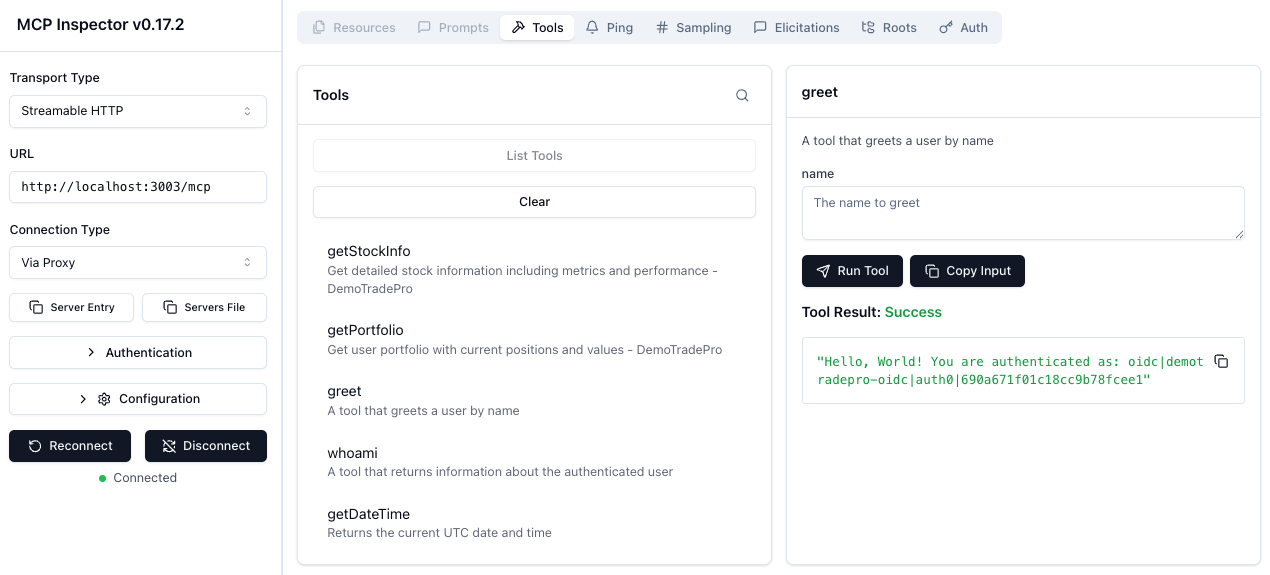This screenshot has height=575, width=1270.
Task: Click the Servers File button
Action: [204, 308]
